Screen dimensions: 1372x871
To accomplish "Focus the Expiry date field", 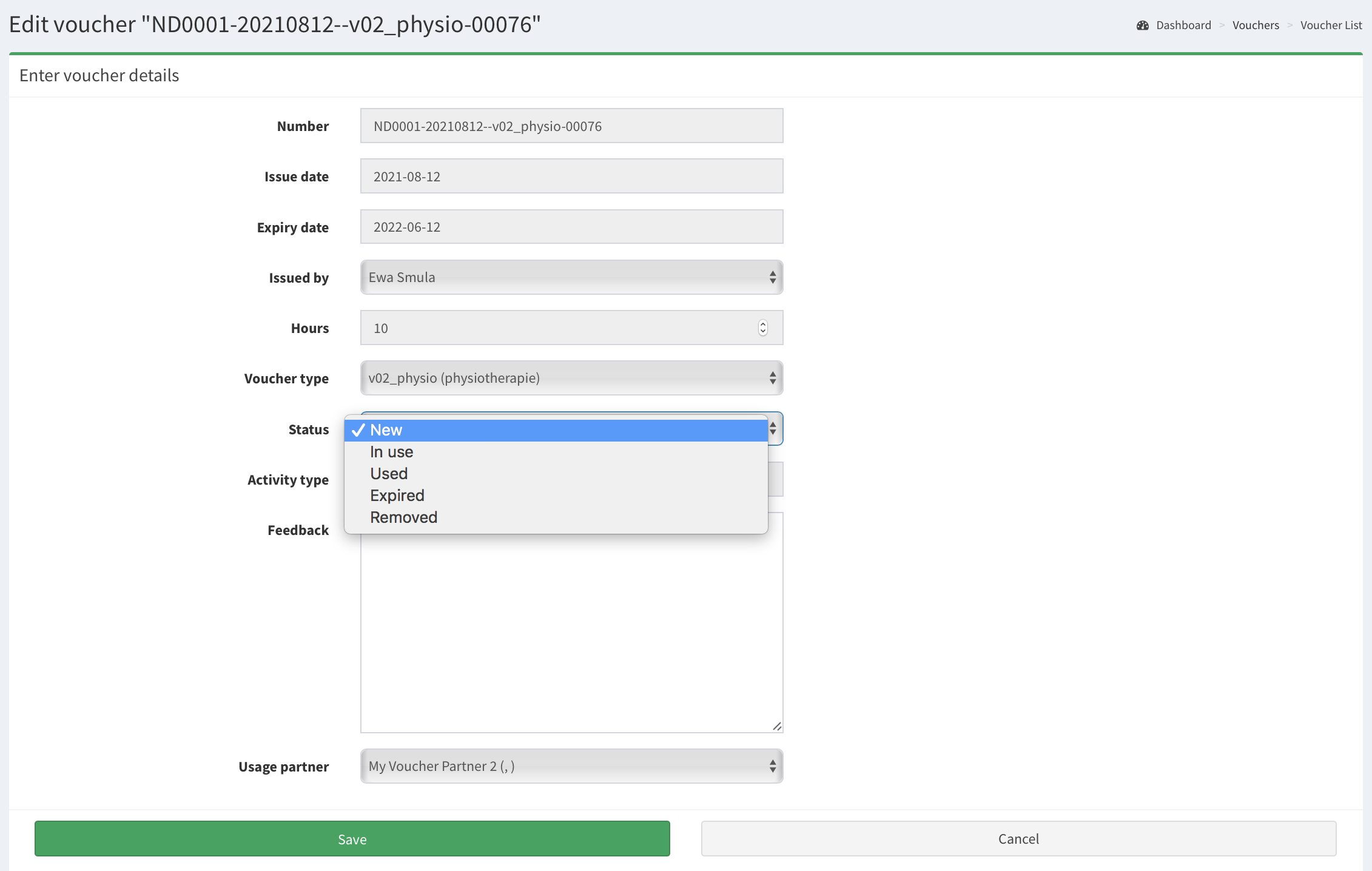I will pyautogui.click(x=571, y=227).
